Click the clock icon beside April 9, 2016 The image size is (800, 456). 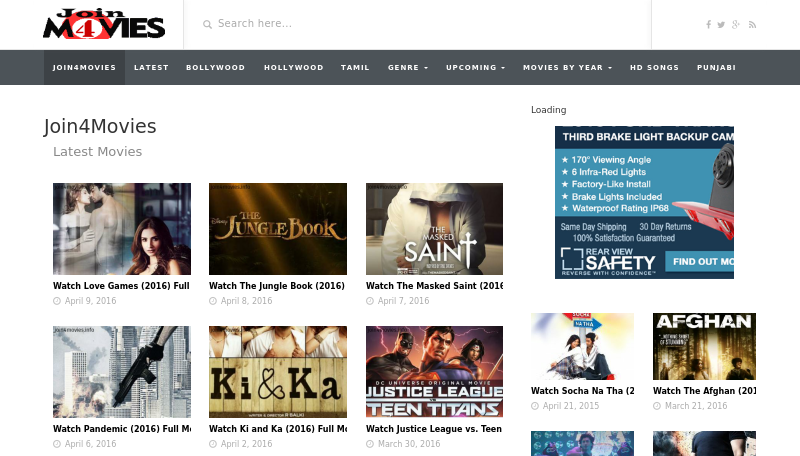(57, 301)
